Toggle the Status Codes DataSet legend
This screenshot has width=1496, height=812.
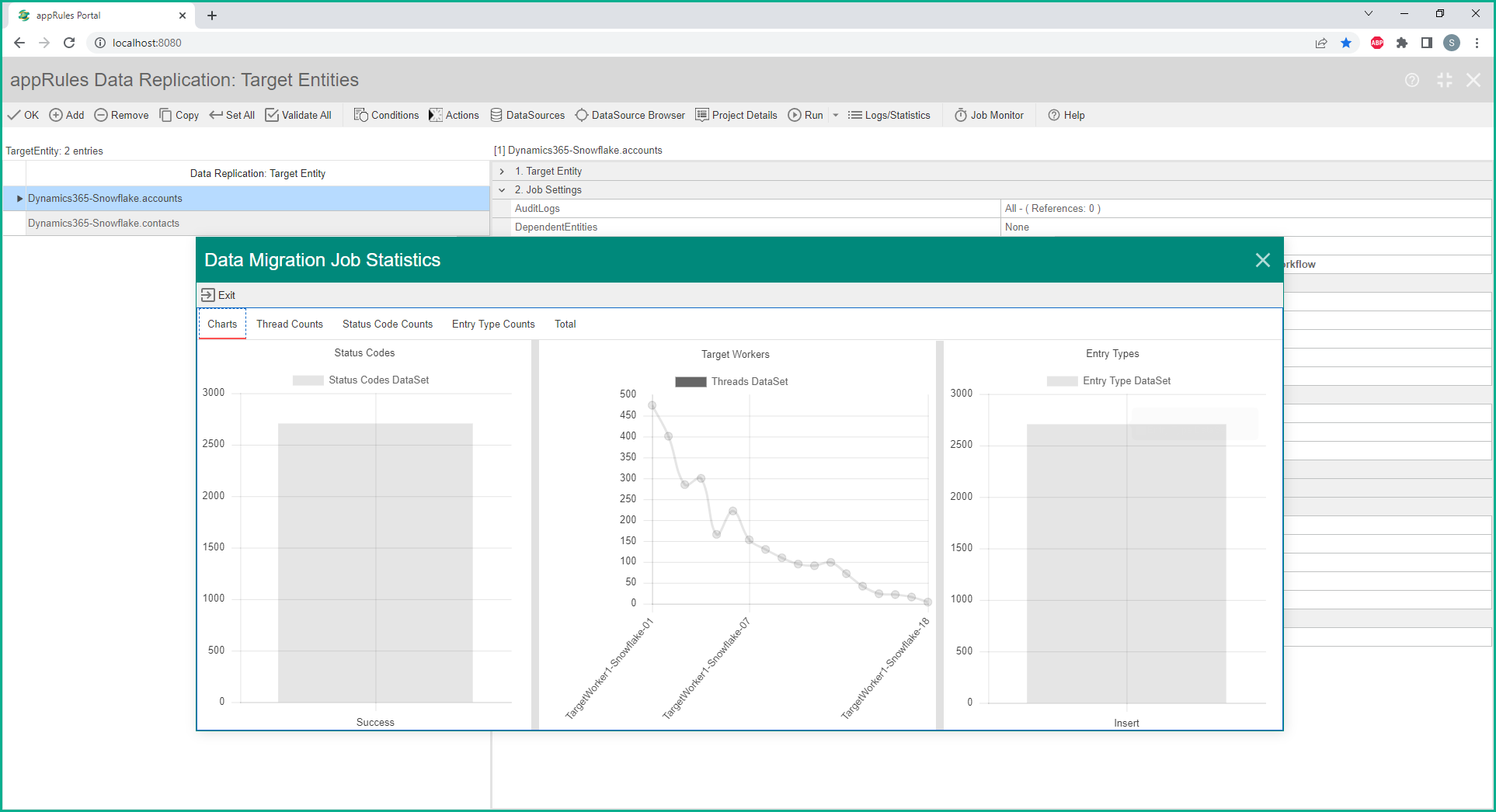click(361, 380)
